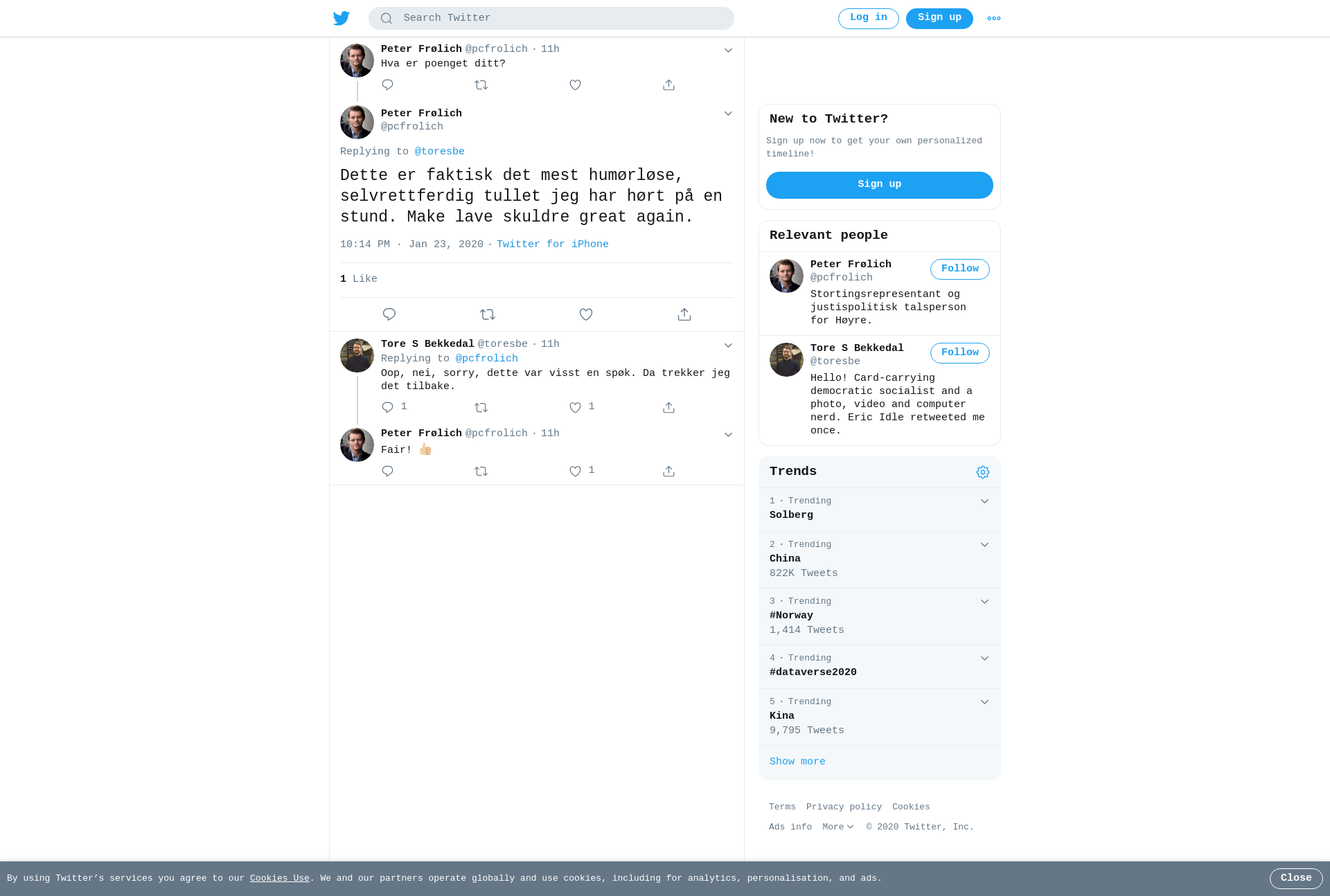Open Trends settings gear

[983, 472]
